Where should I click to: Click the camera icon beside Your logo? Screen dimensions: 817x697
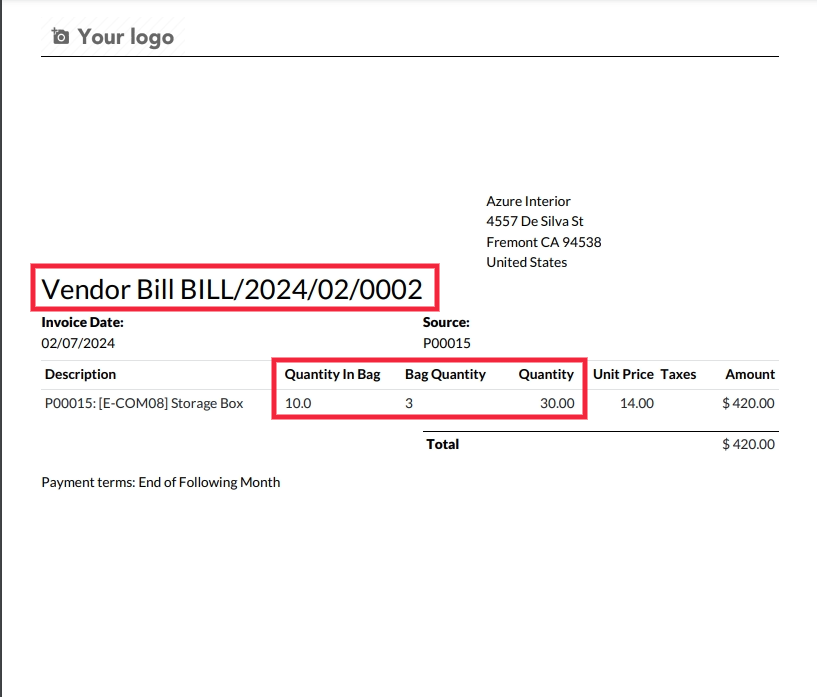(x=60, y=36)
